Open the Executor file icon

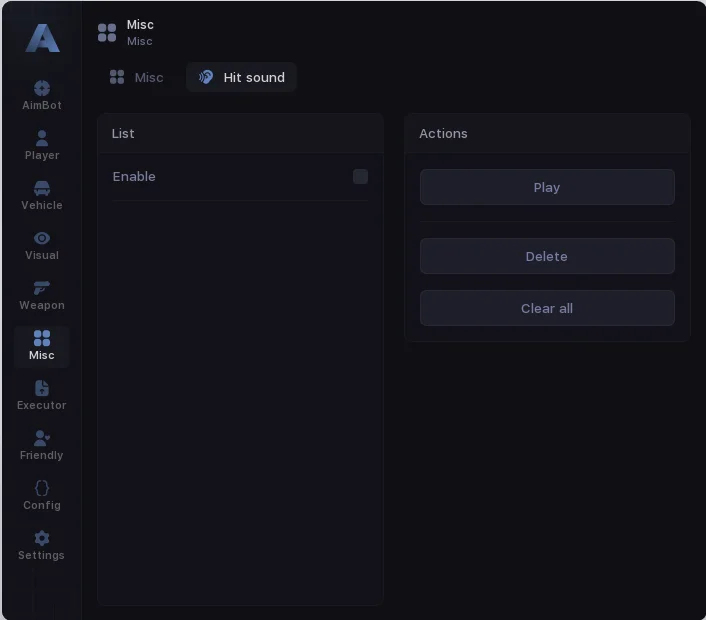(42, 388)
